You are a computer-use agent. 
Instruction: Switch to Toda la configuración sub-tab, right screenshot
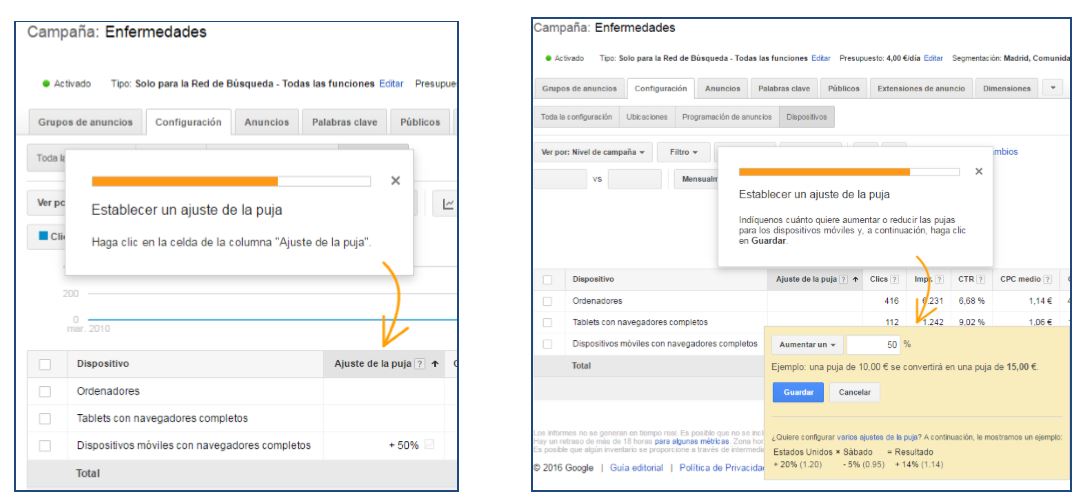(577, 117)
